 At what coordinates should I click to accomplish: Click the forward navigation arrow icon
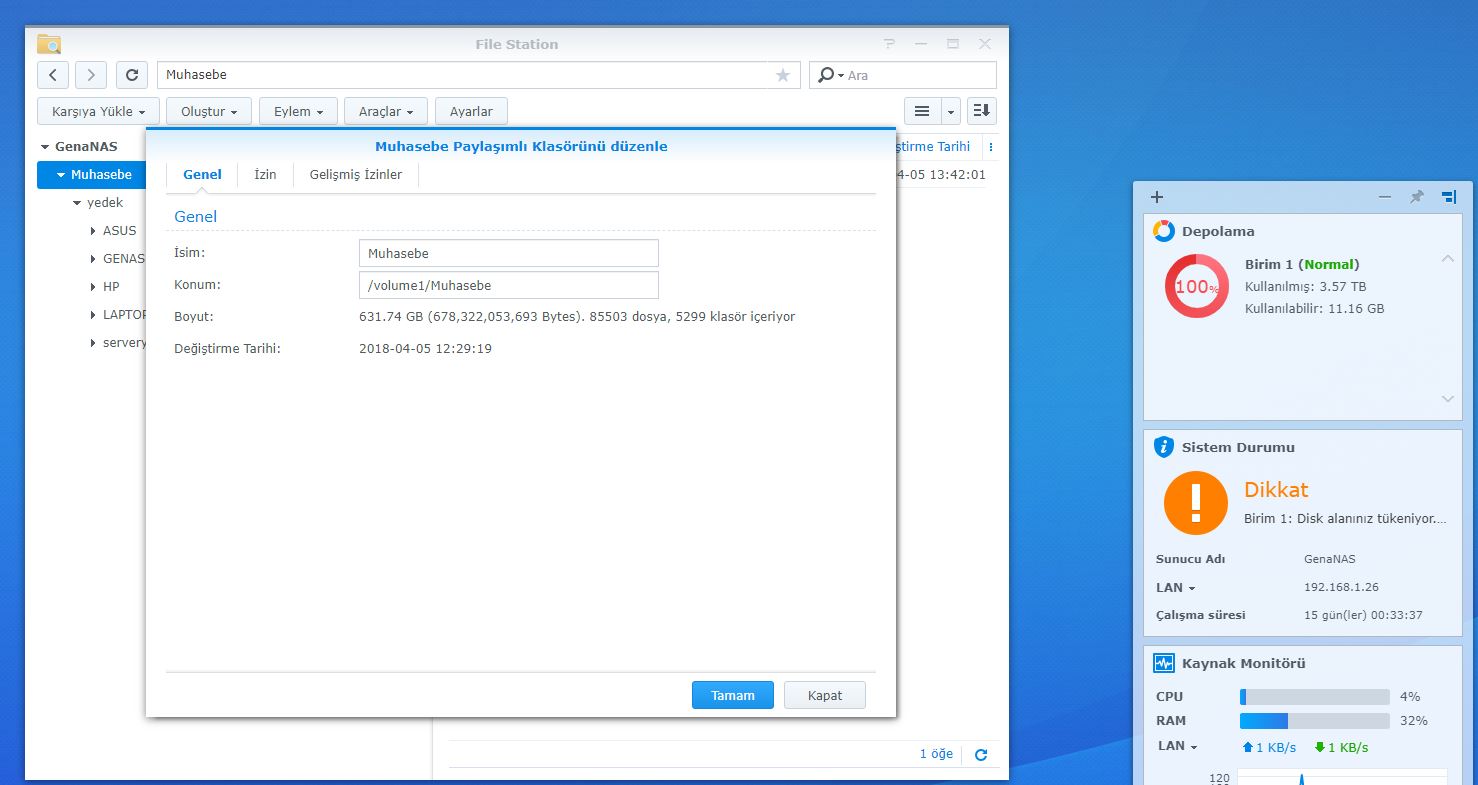(x=91, y=75)
